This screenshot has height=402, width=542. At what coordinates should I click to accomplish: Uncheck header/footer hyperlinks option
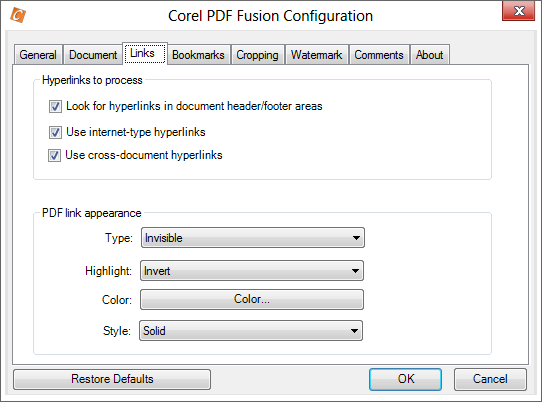pyautogui.click(x=55, y=106)
